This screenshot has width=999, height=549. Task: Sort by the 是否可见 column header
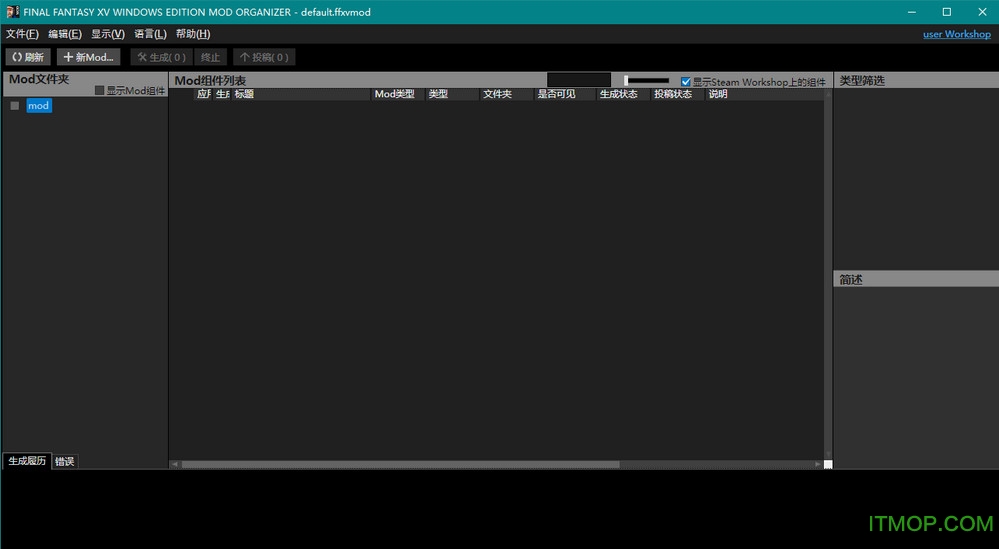tap(565, 94)
